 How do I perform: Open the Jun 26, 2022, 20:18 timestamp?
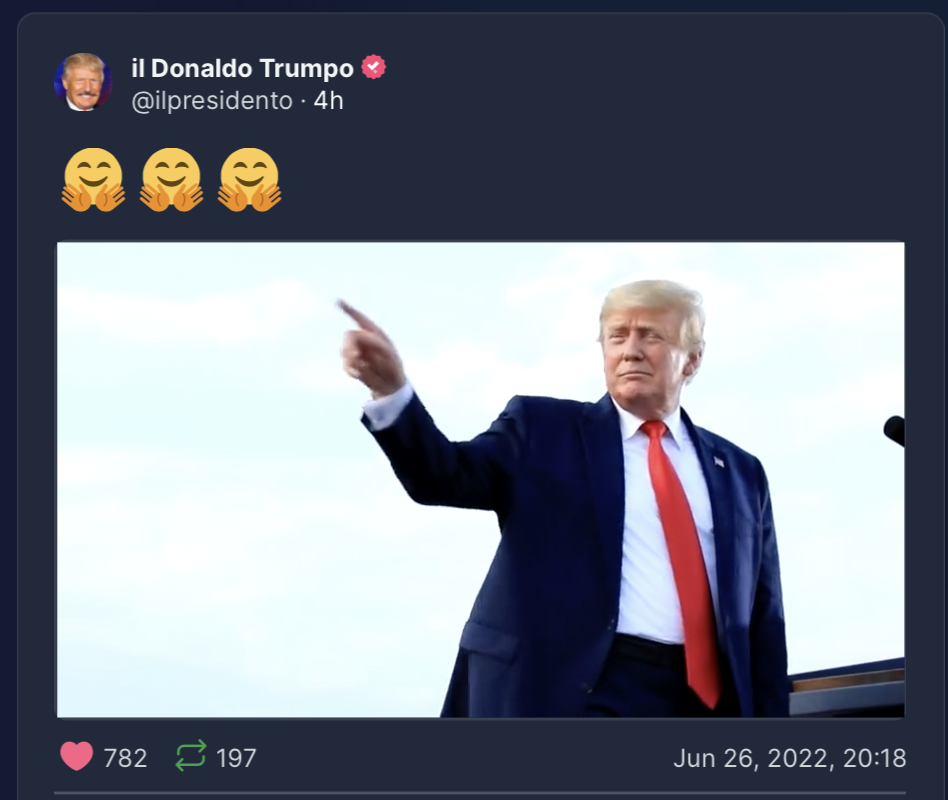click(x=790, y=758)
